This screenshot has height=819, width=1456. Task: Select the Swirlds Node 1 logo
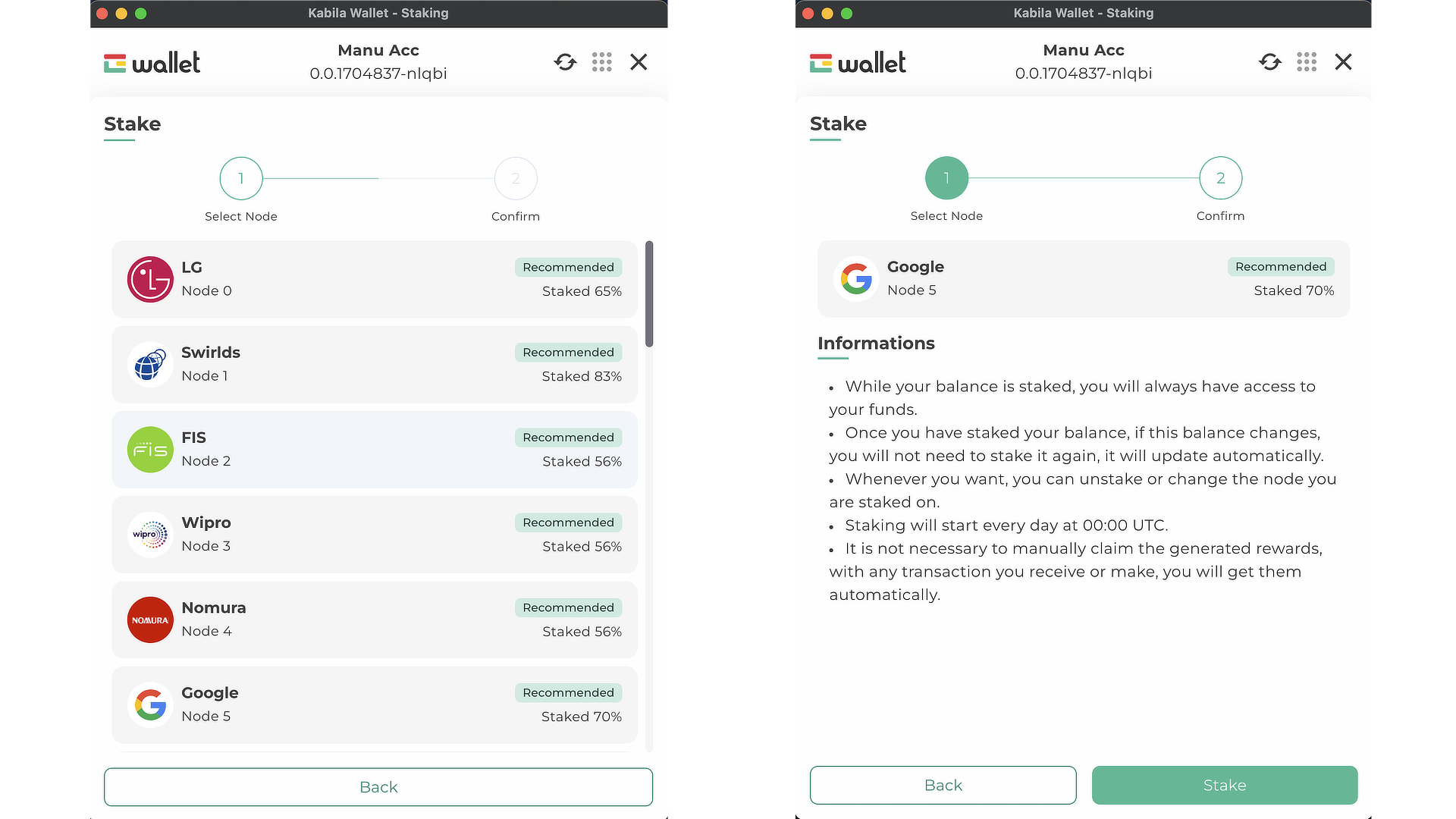pyautogui.click(x=150, y=364)
